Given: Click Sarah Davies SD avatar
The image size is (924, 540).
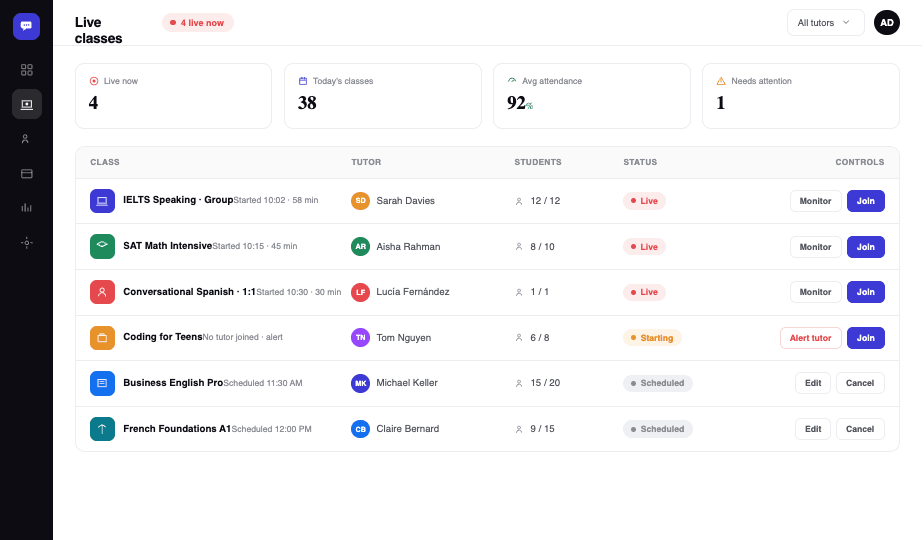Looking at the screenshot, I should pos(360,200).
